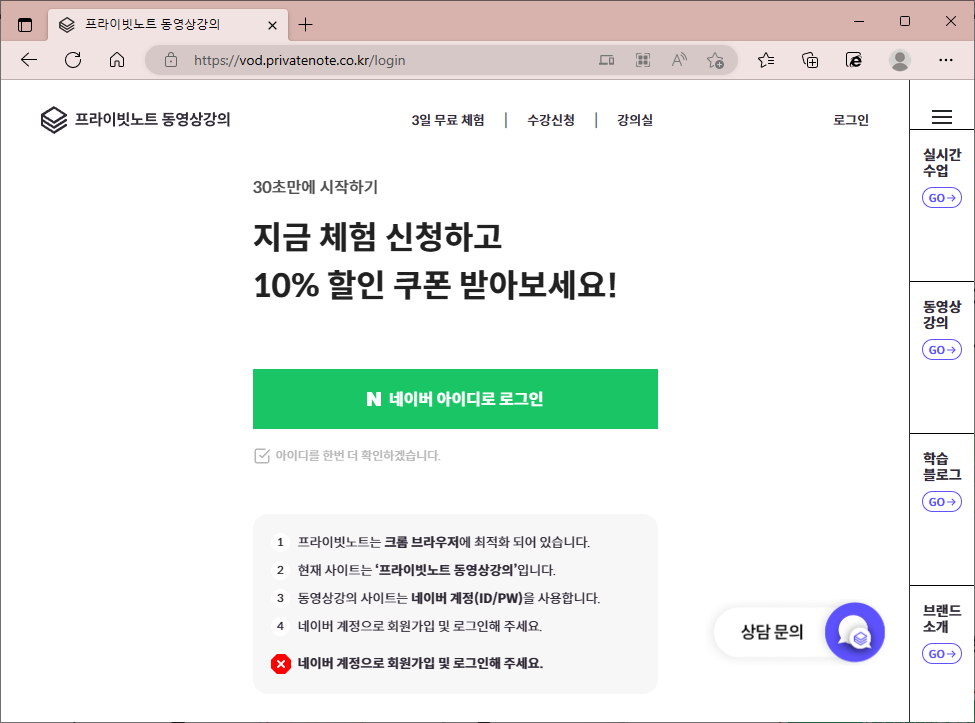Open the 상담 문의 chat bubble icon
The width and height of the screenshot is (975, 723).
pos(854,632)
